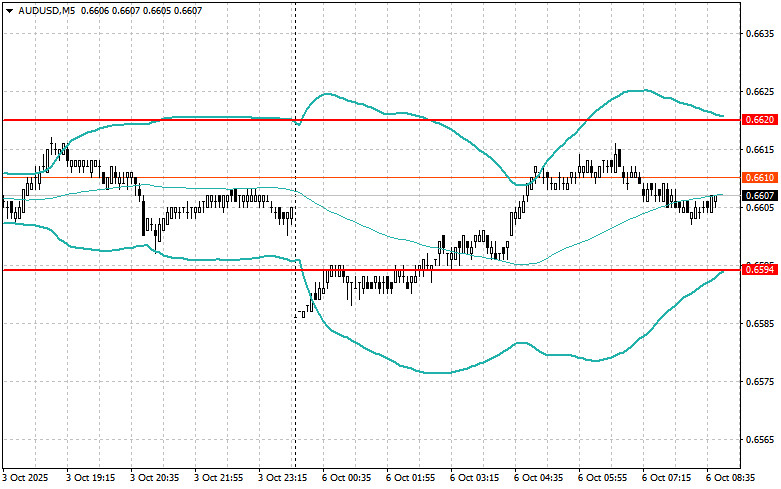
Task: Click the 3 Oct 19:15 time label
Action: click(x=91, y=478)
